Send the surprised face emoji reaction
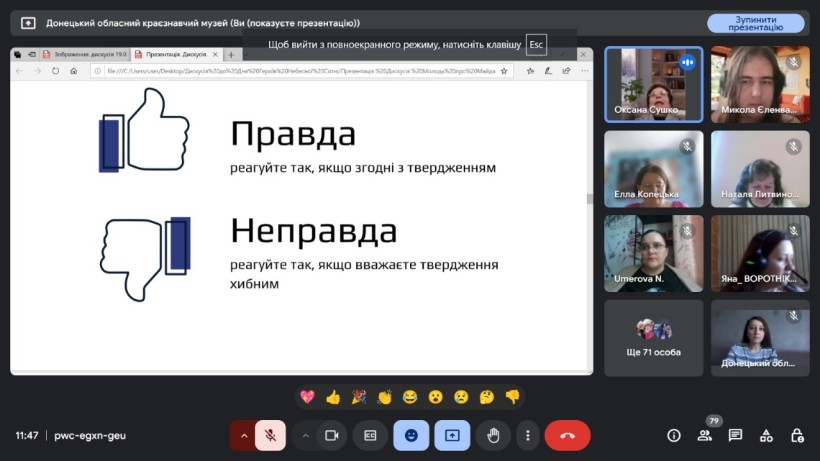 (x=436, y=397)
